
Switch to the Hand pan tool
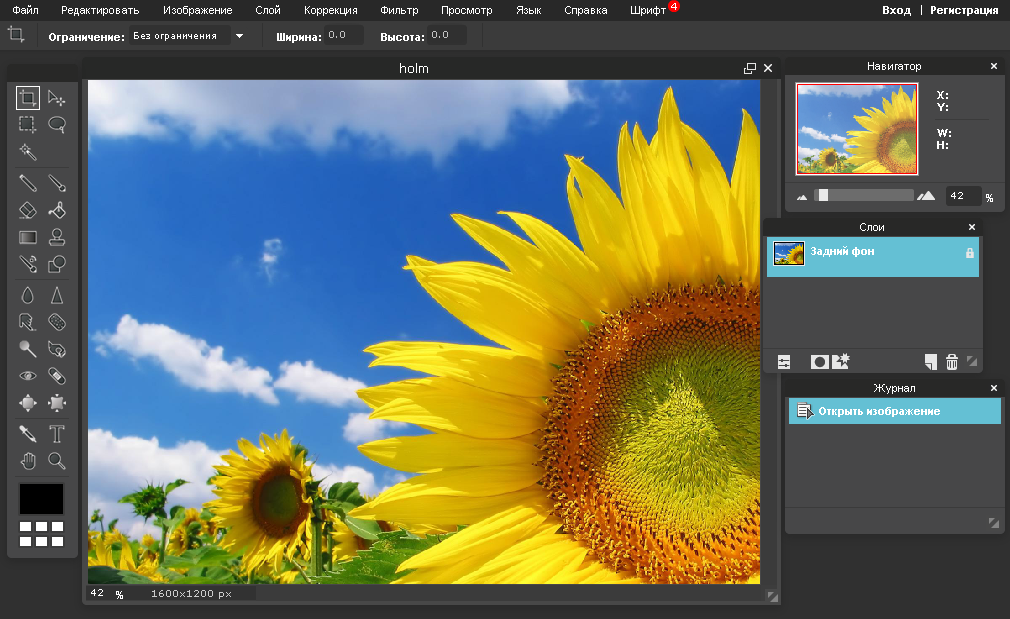[x=28, y=461]
